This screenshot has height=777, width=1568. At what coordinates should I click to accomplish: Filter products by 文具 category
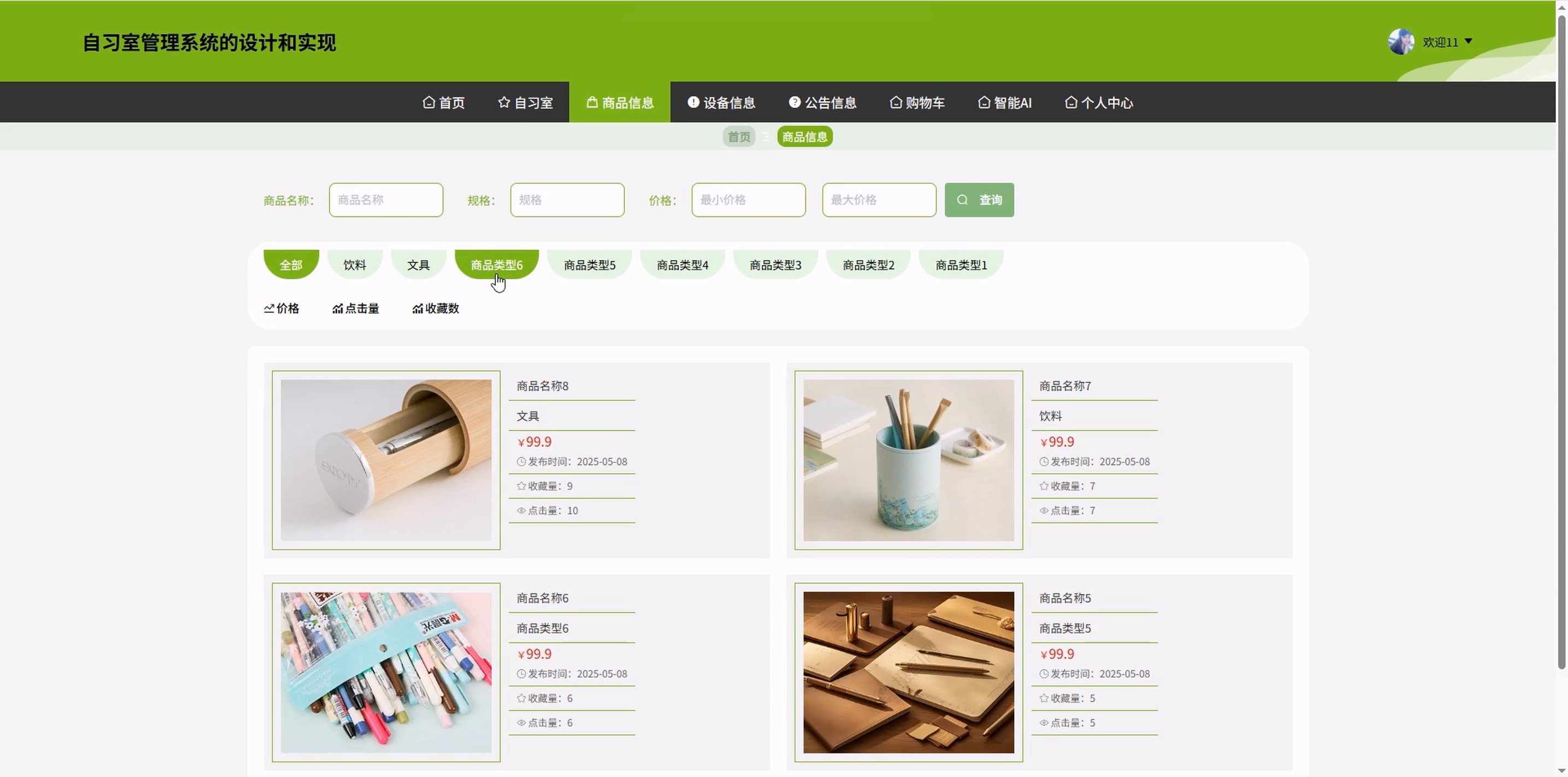pos(418,264)
